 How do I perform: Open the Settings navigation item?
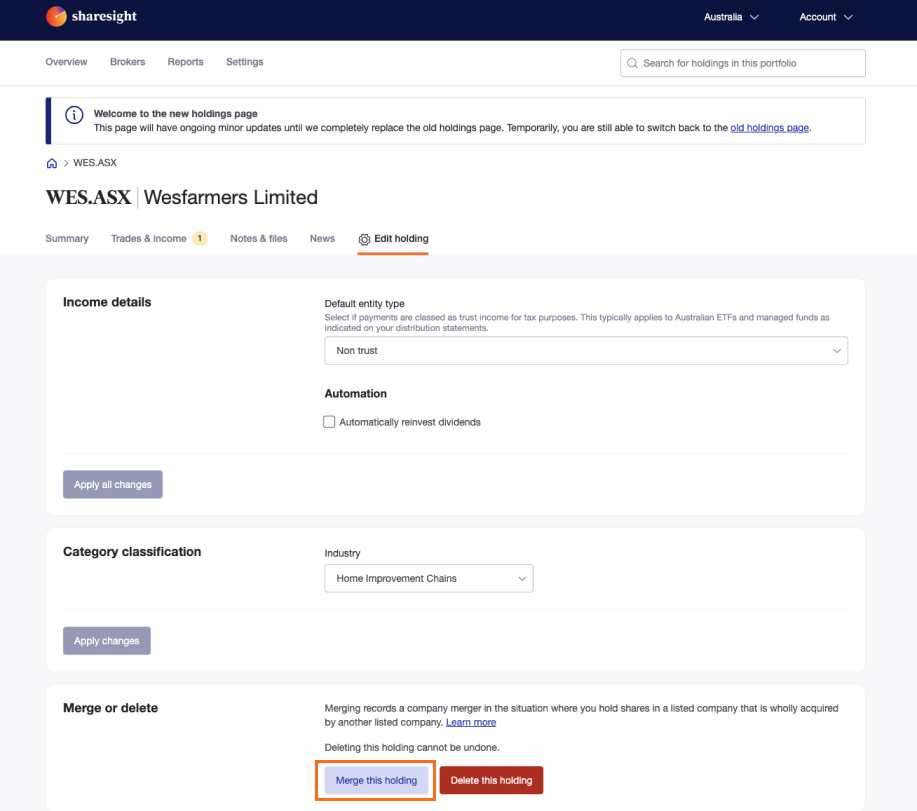pos(244,62)
